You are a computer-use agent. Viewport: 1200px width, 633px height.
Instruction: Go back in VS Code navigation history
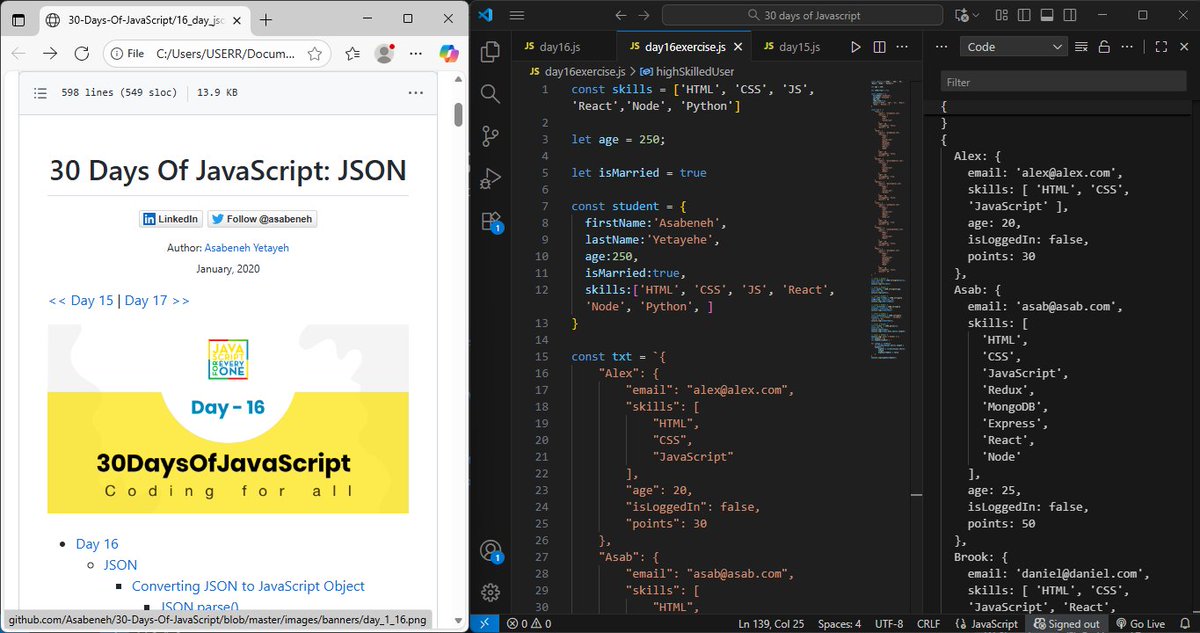click(620, 15)
